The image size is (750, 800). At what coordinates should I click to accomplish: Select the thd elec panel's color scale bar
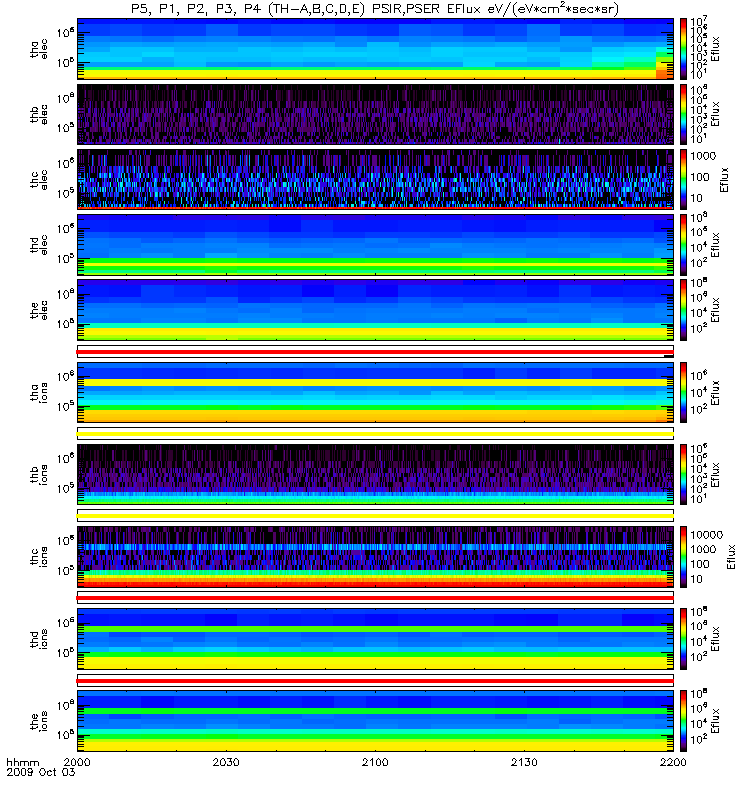683,245
